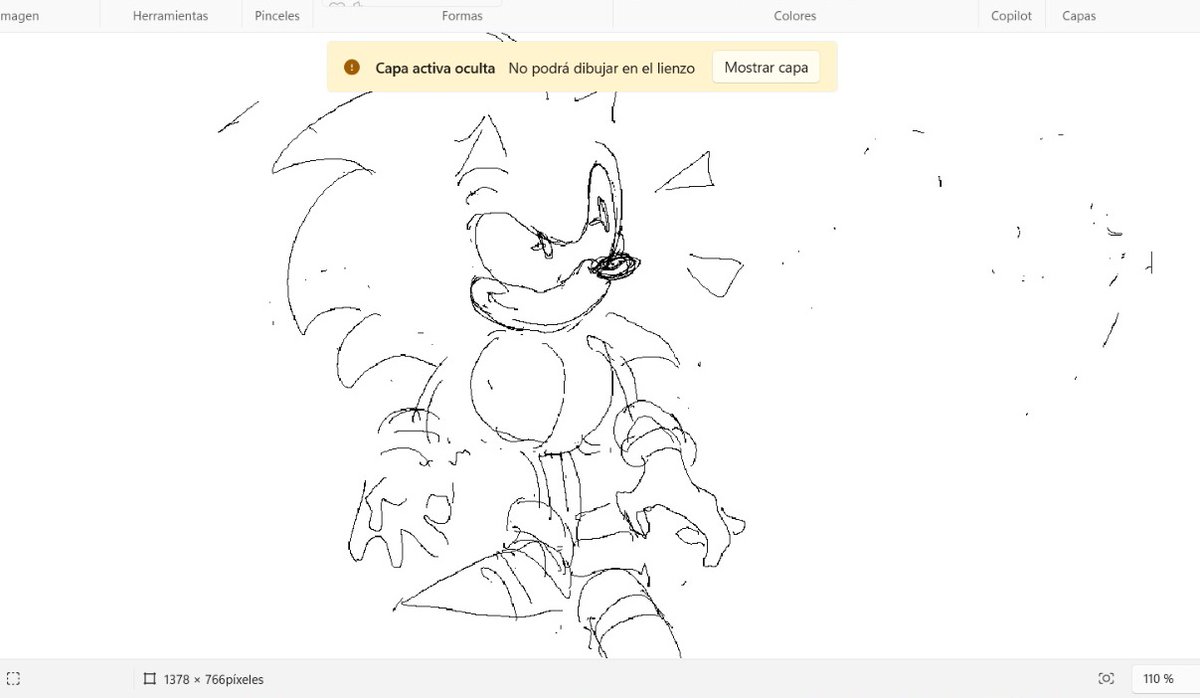This screenshot has width=1200, height=698.
Task: Click the Capas ribbon group label
Action: tap(1079, 16)
